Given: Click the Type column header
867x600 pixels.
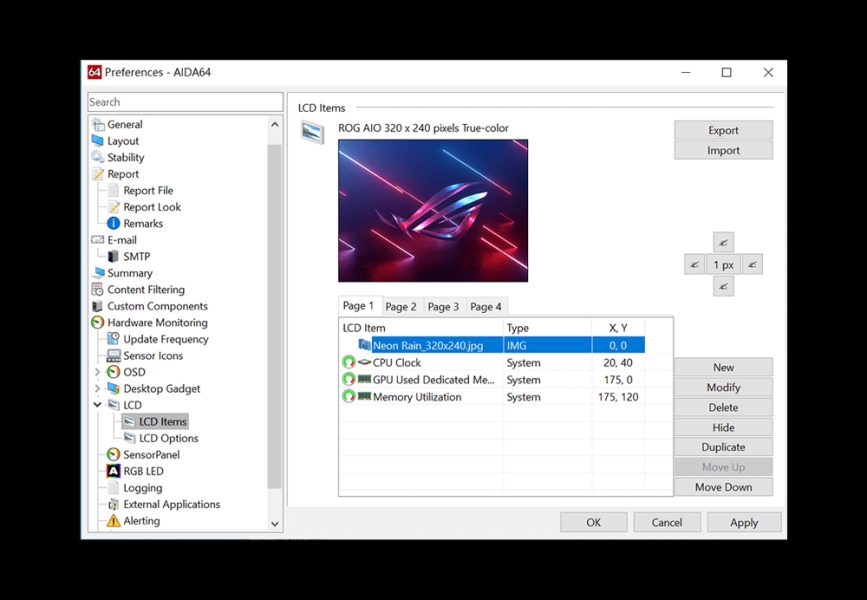Looking at the screenshot, I should click(x=547, y=328).
